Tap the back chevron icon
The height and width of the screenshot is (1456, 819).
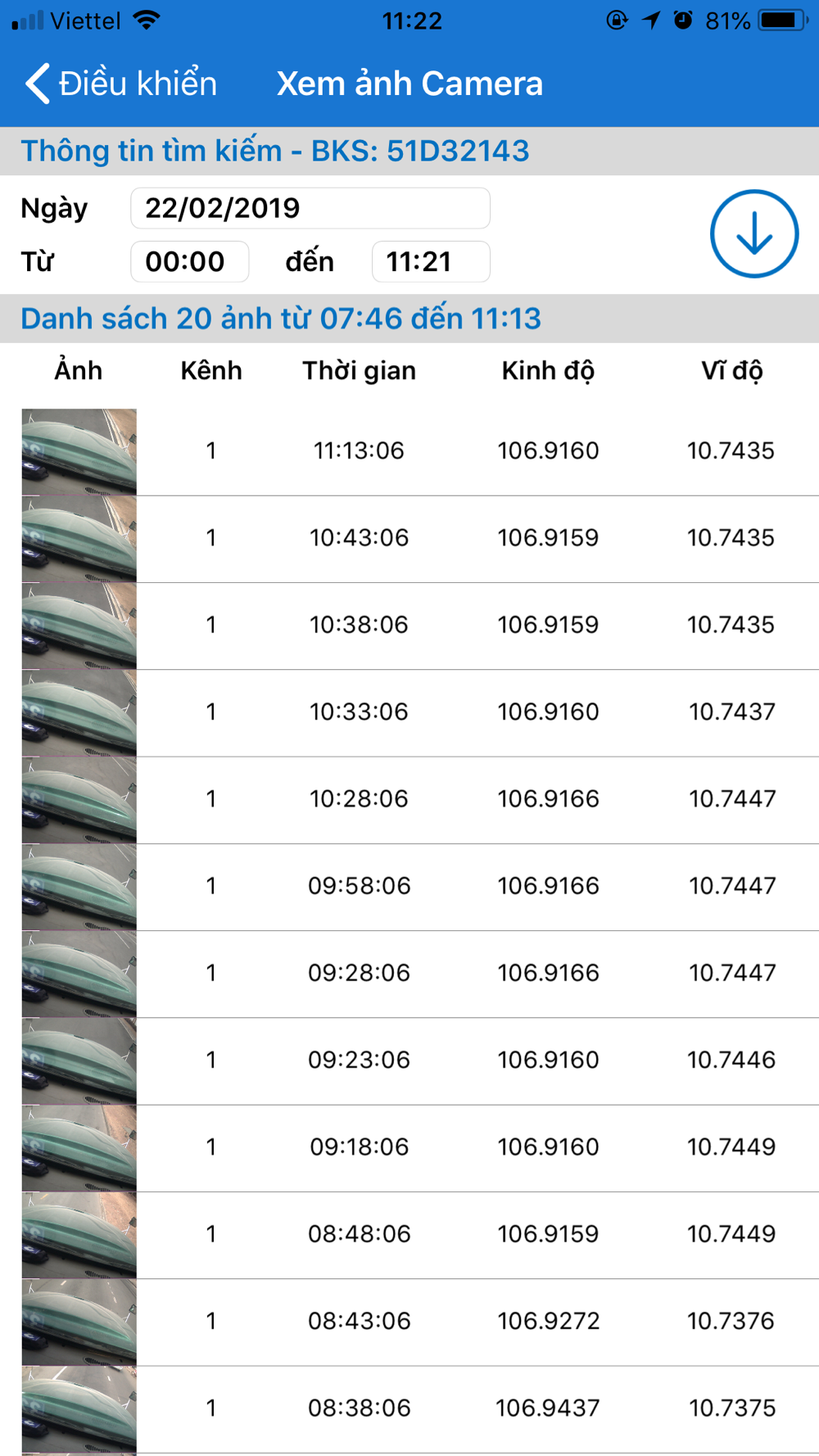pos(38,84)
